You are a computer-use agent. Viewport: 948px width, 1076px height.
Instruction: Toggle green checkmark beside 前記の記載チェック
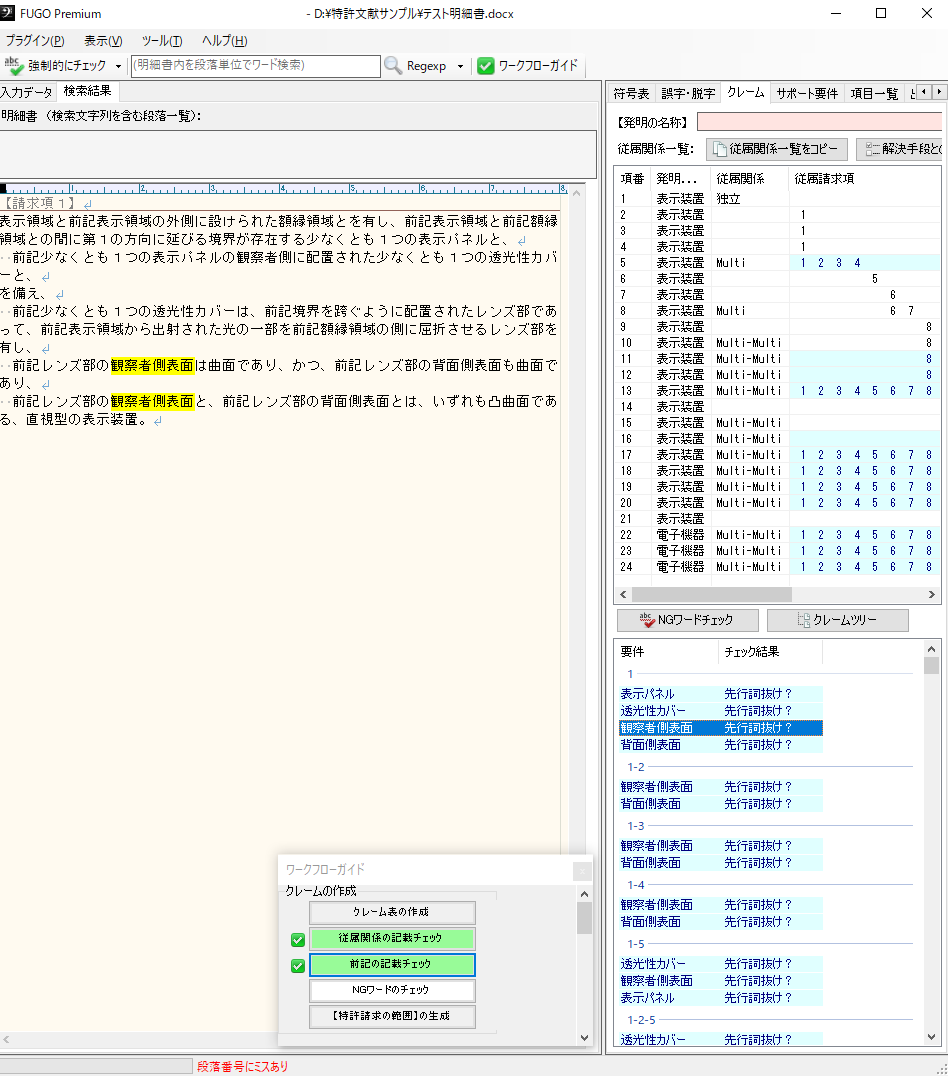[x=298, y=965]
